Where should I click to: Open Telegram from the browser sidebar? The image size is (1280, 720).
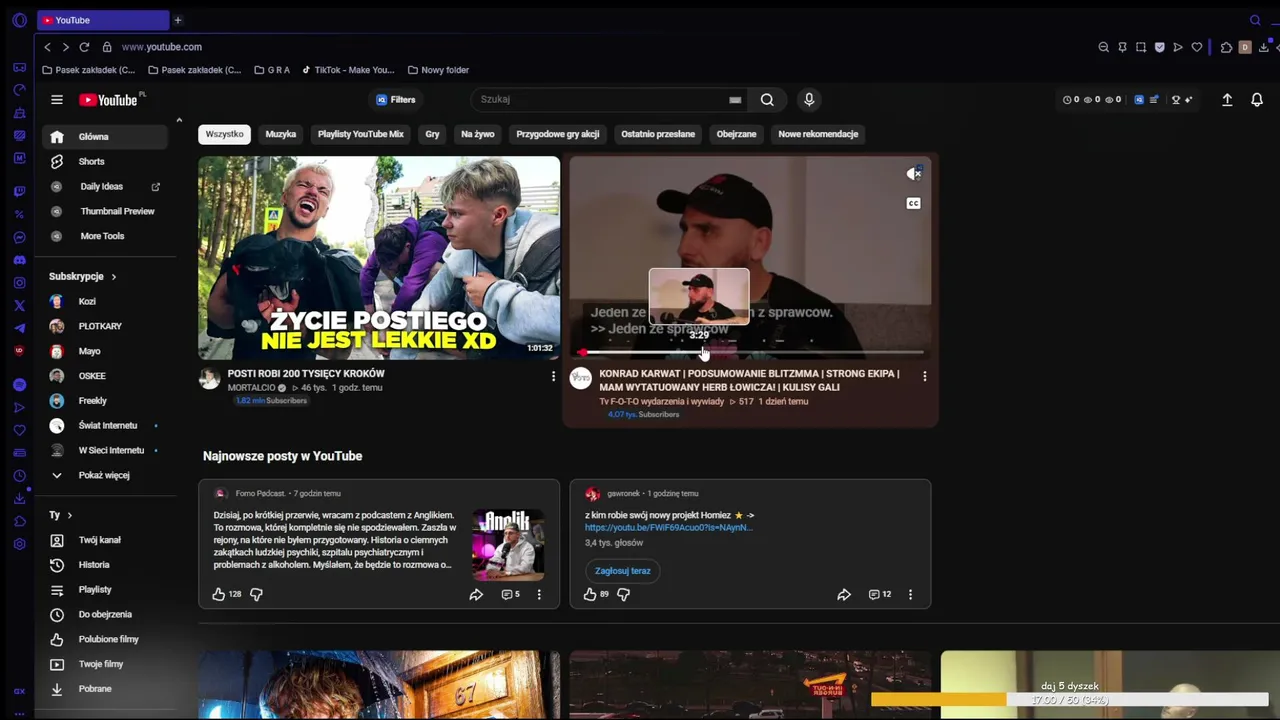[19, 328]
